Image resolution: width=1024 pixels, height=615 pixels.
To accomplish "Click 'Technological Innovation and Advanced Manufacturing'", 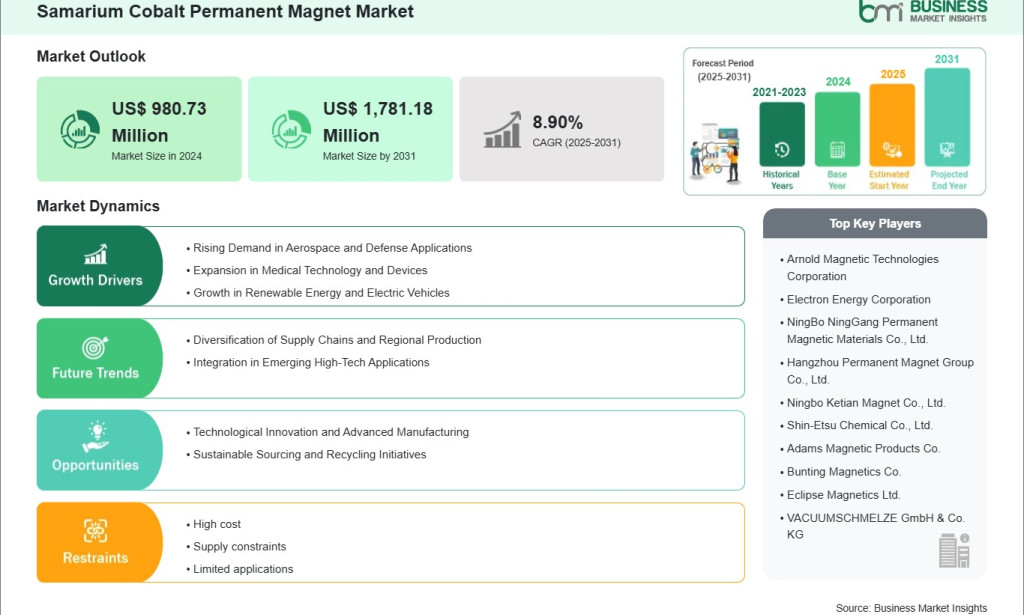I will click(x=331, y=432).
